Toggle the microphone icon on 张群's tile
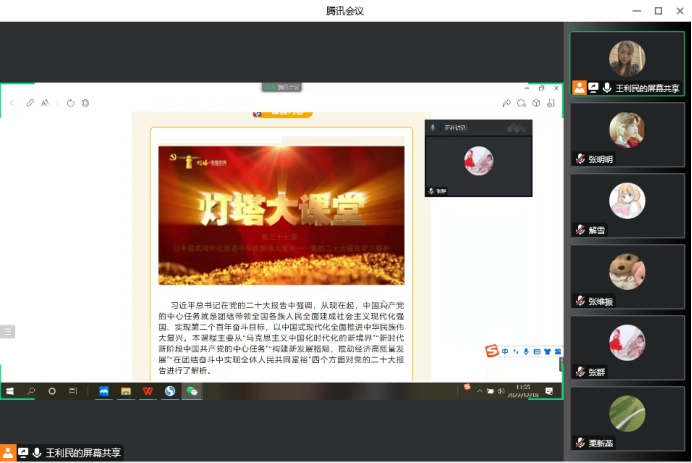 (580, 371)
